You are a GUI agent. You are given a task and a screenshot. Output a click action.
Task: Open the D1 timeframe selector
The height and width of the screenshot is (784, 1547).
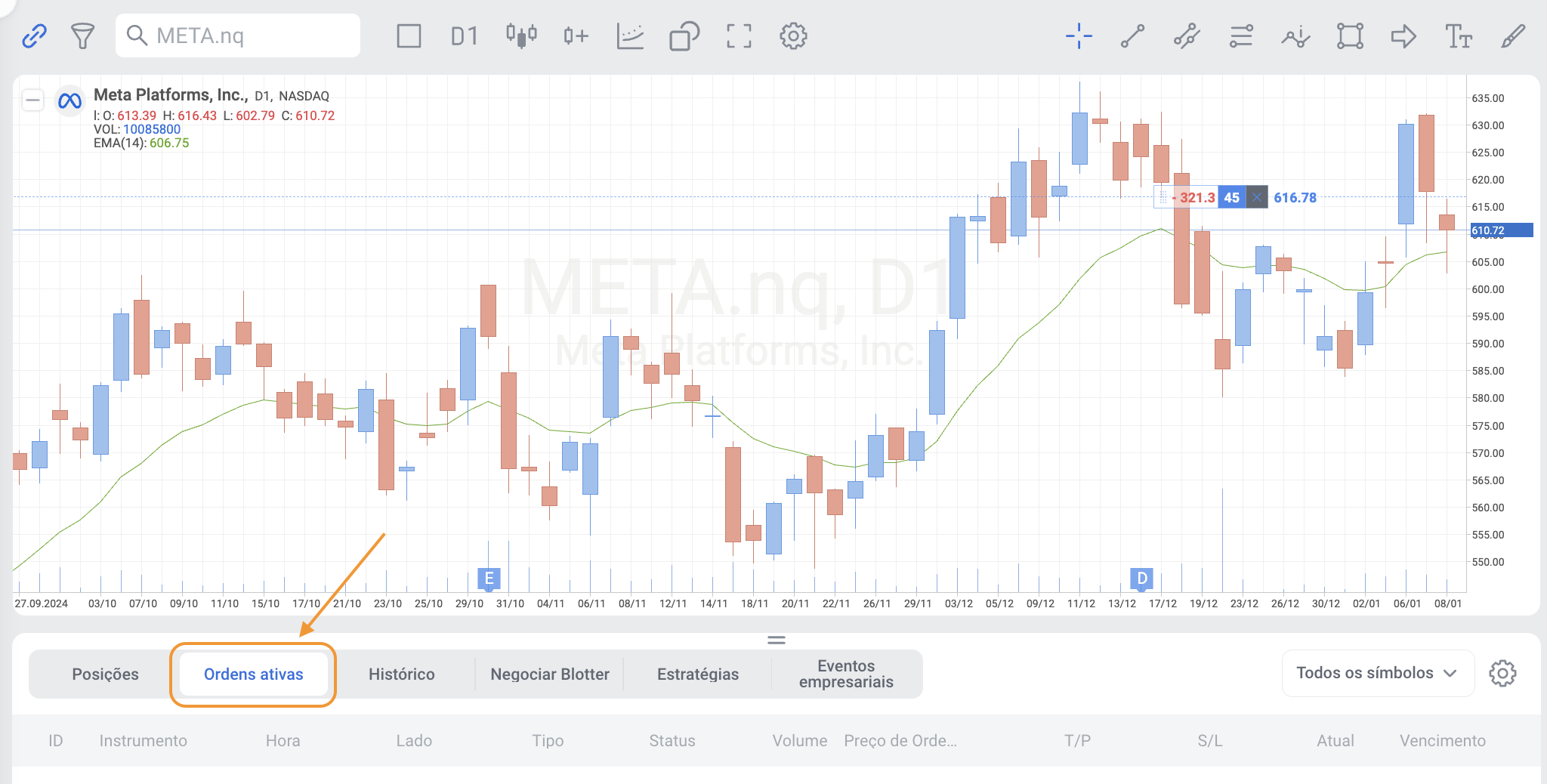465,35
